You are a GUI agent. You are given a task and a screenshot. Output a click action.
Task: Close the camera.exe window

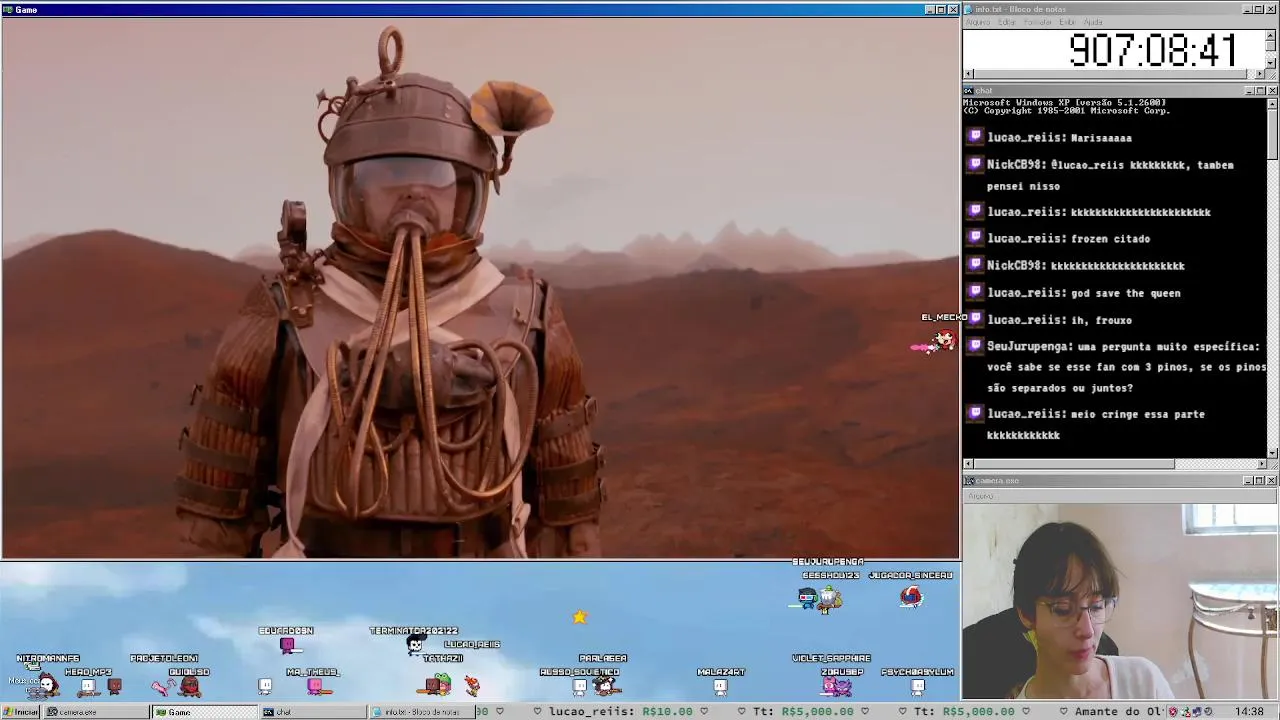[1272, 481]
